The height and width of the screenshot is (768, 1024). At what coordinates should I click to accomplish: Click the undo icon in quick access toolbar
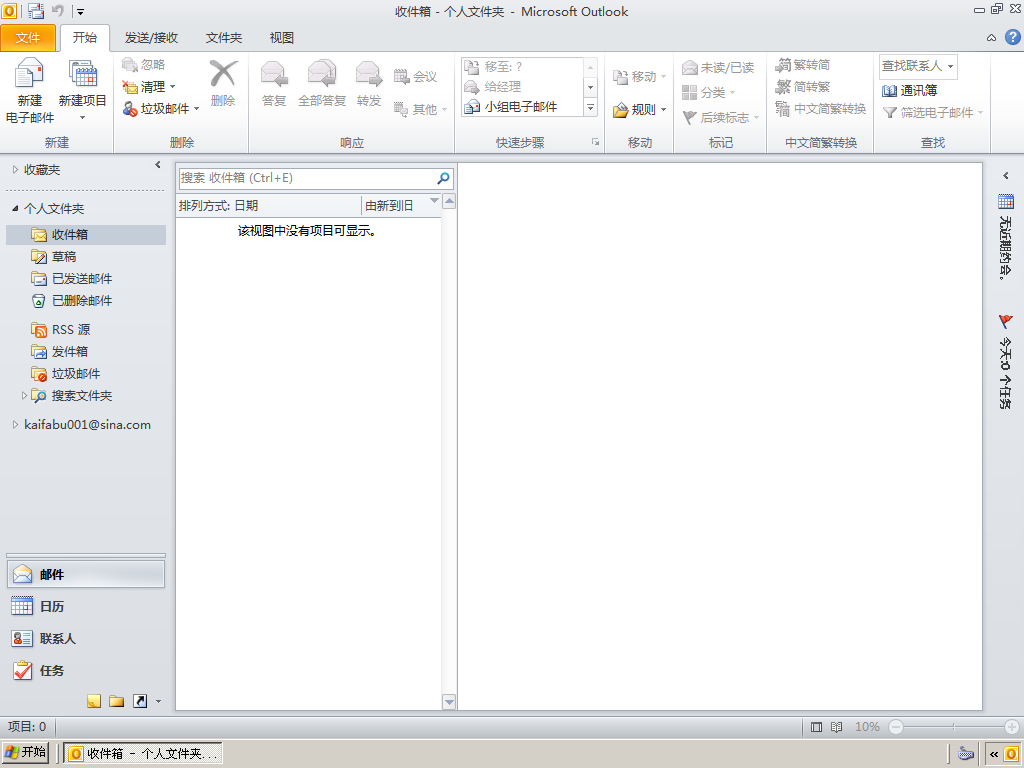58,10
